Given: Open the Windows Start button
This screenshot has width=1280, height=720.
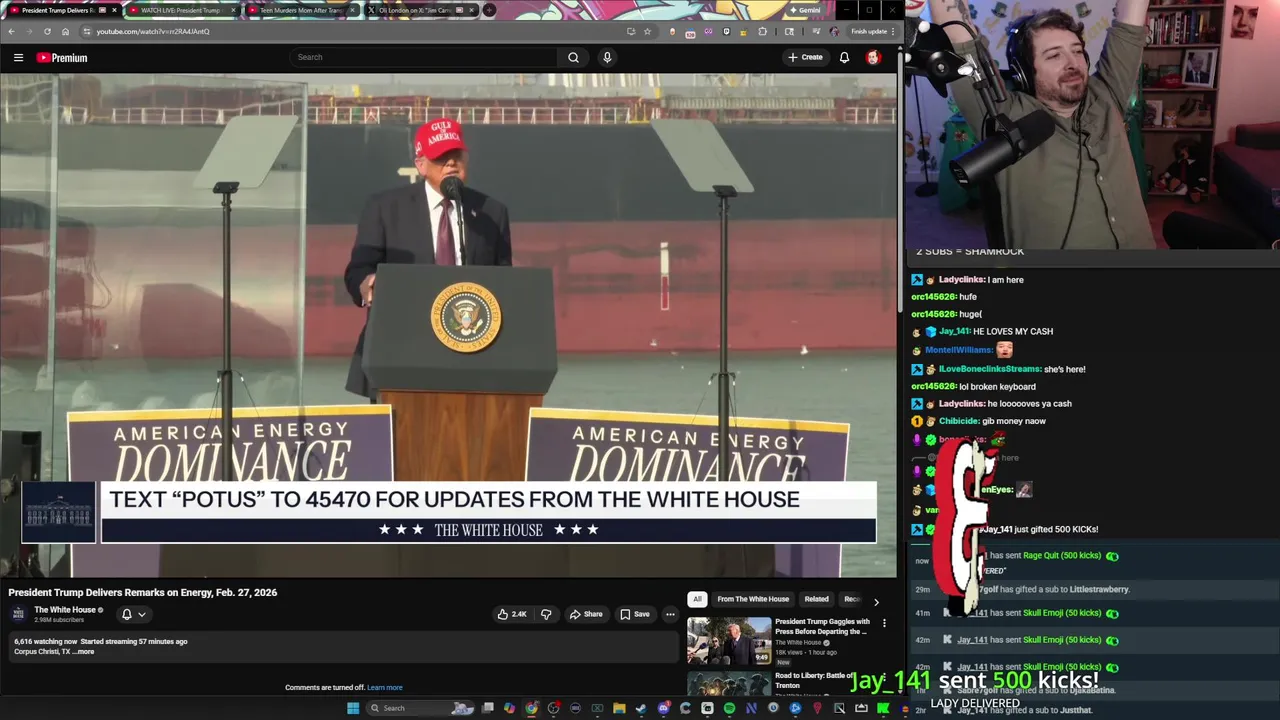Looking at the screenshot, I should click(x=353, y=708).
